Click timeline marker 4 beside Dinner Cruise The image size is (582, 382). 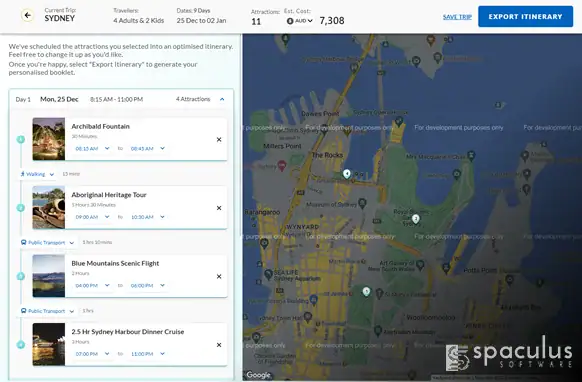click(21, 345)
